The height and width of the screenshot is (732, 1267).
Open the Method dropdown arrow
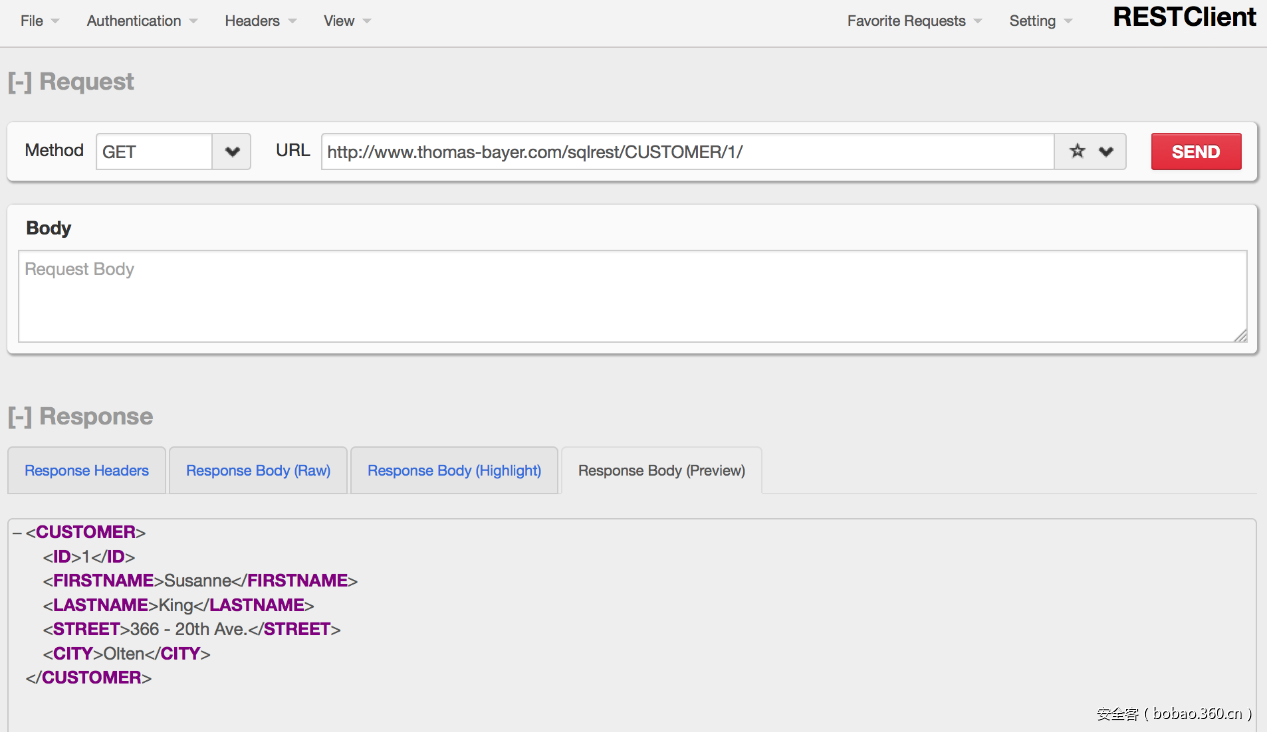pyautogui.click(x=232, y=152)
